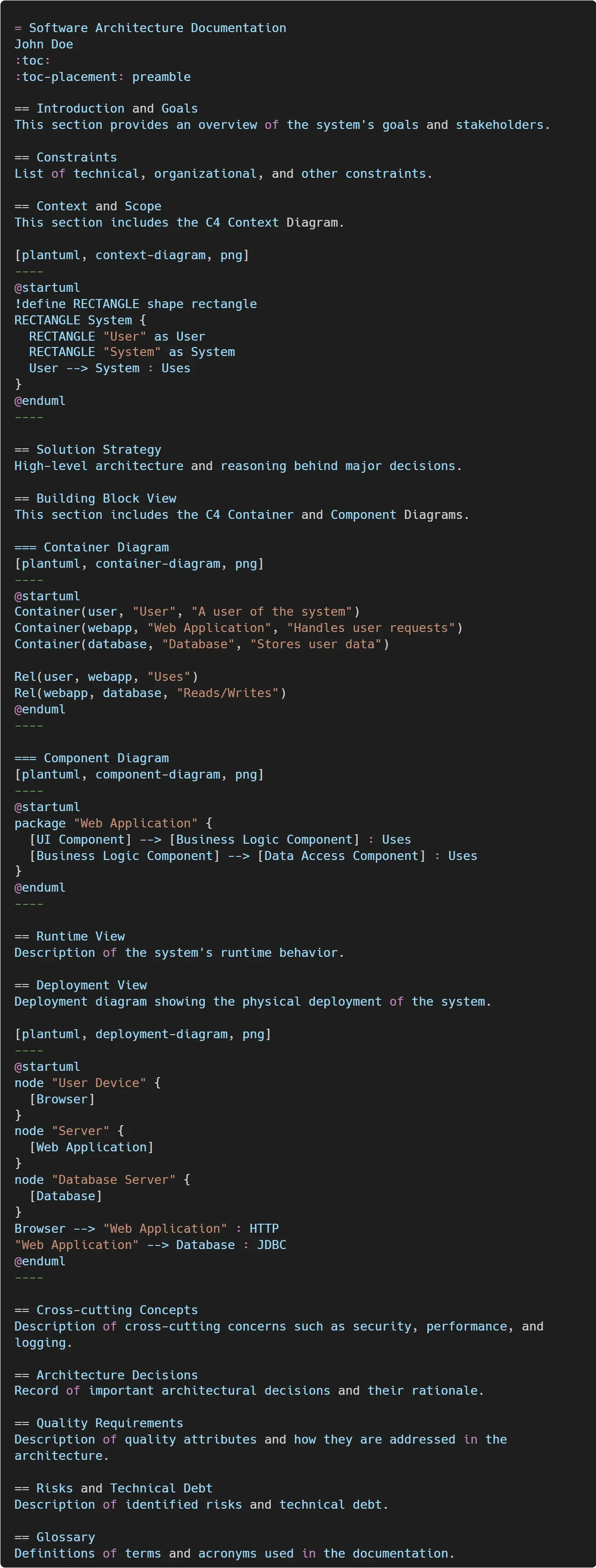This screenshot has width=596, height=1568.
Task: Select the 'Context and Scope' heading
Action: [99, 206]
